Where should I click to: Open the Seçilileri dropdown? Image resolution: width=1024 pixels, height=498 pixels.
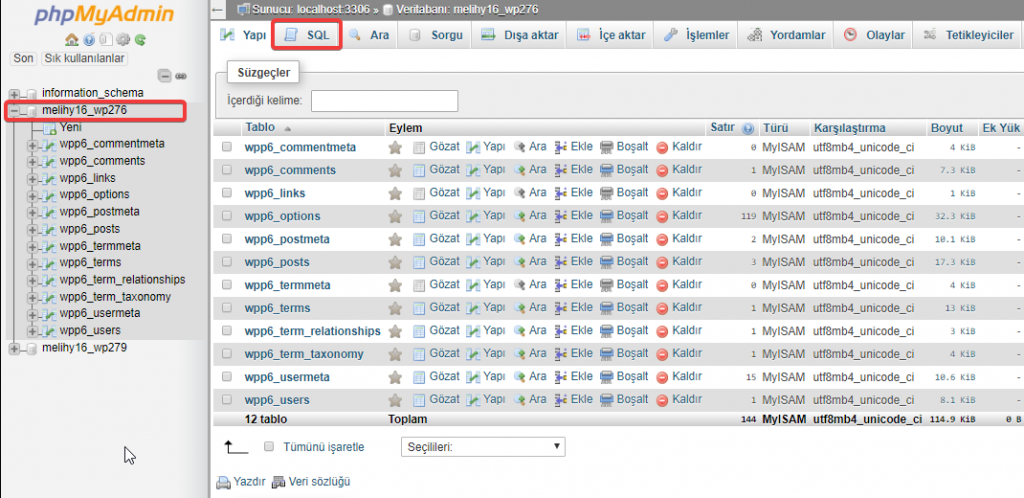(482, 447)
